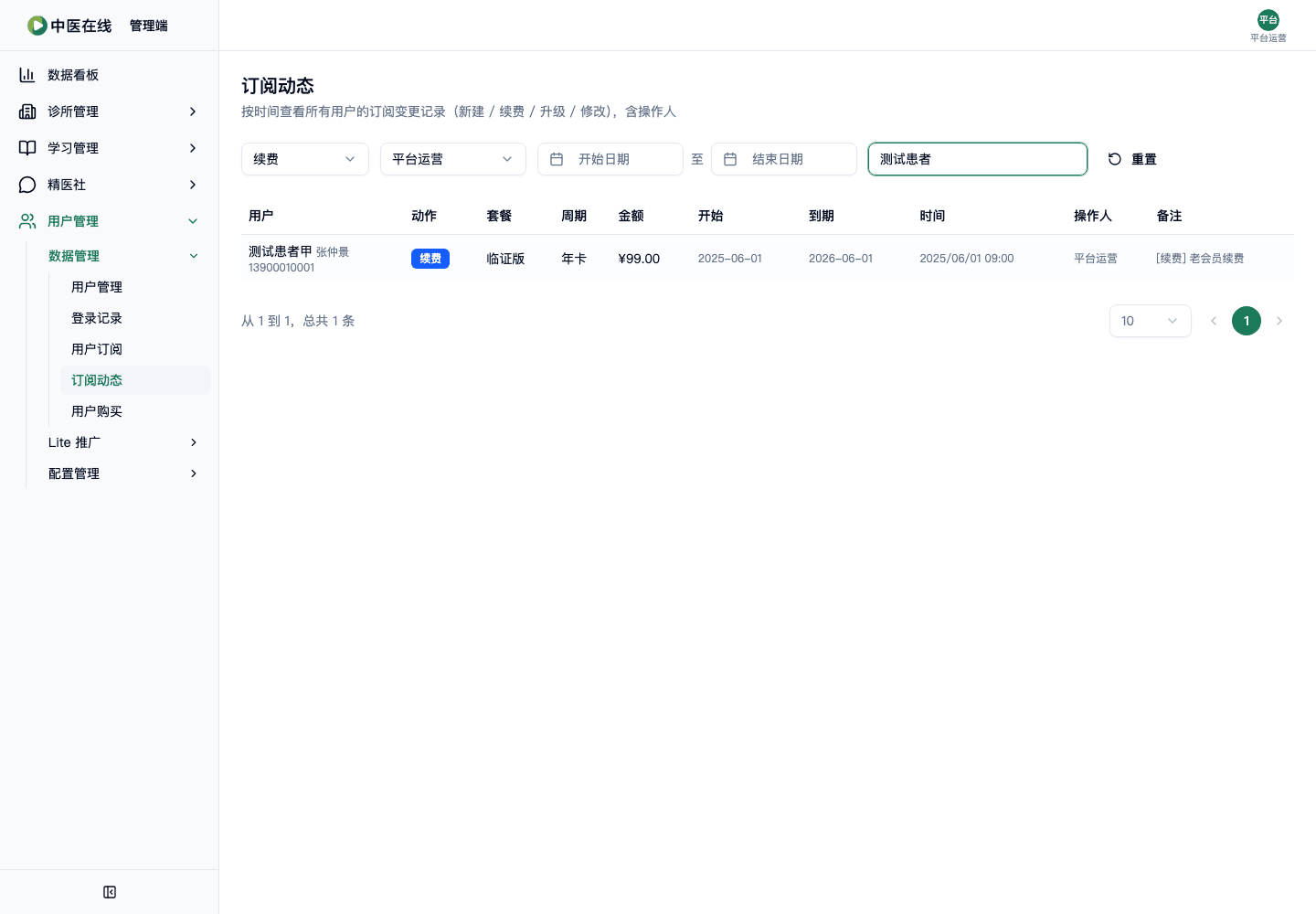Click the 张仲景 name beside 测试患者甲
The height and width of the screenshot is (914, 1316).
click(x=333, y=252)
